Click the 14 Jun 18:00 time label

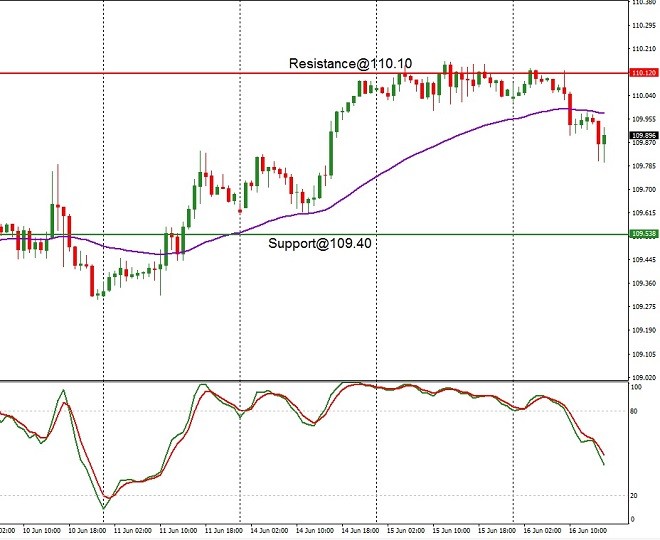click(360, 530)
